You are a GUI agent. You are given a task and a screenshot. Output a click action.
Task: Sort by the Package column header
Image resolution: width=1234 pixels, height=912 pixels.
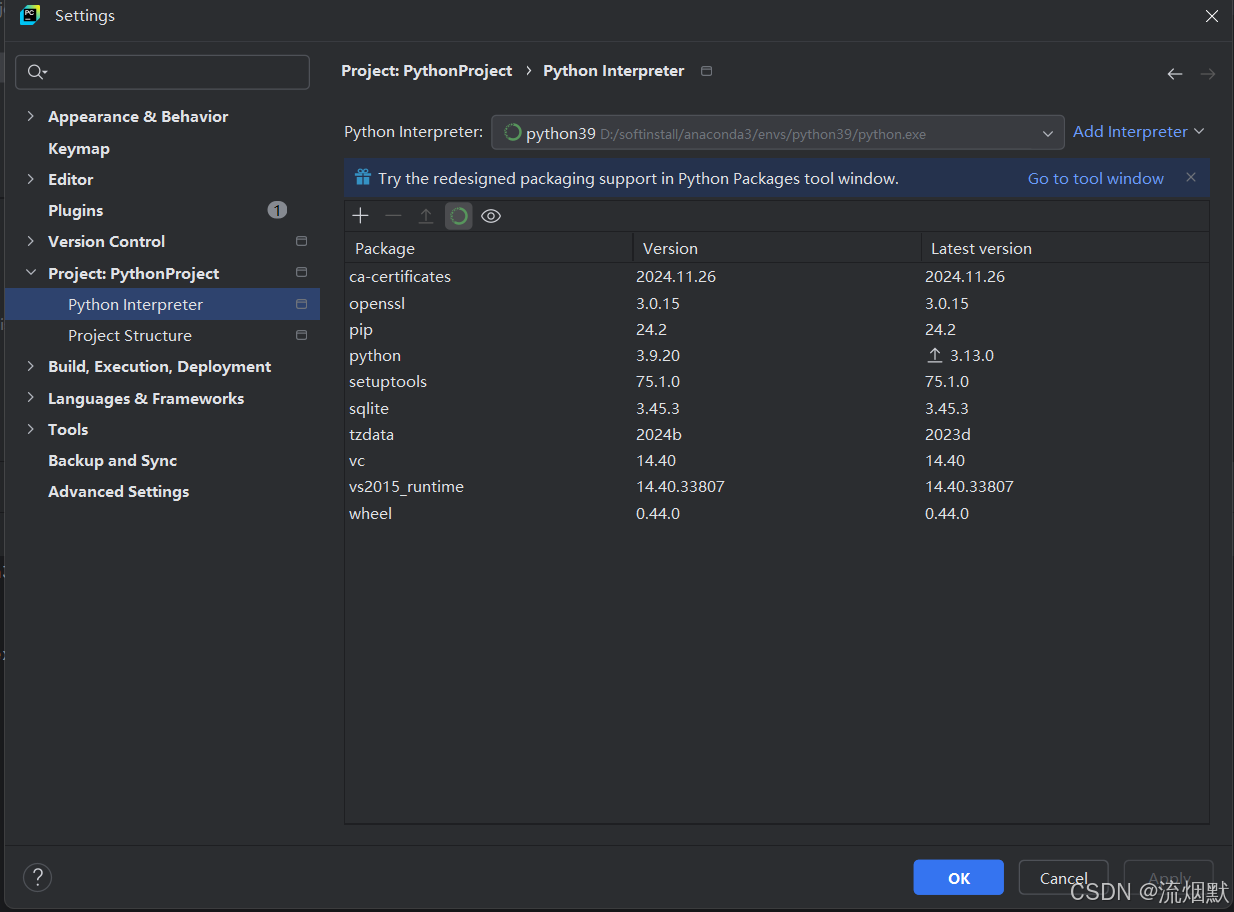tap(489, 248)
